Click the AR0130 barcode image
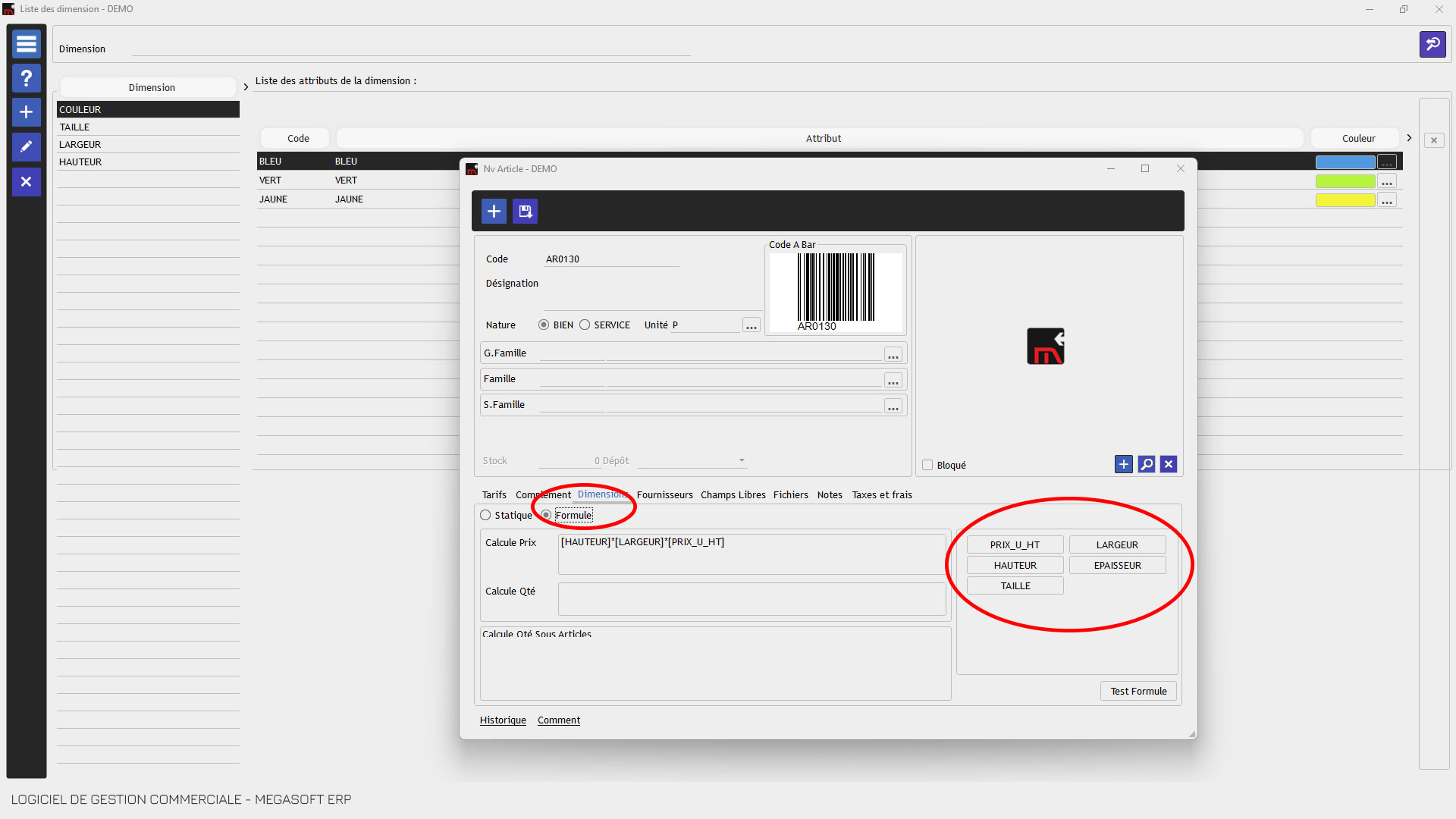 836,292
